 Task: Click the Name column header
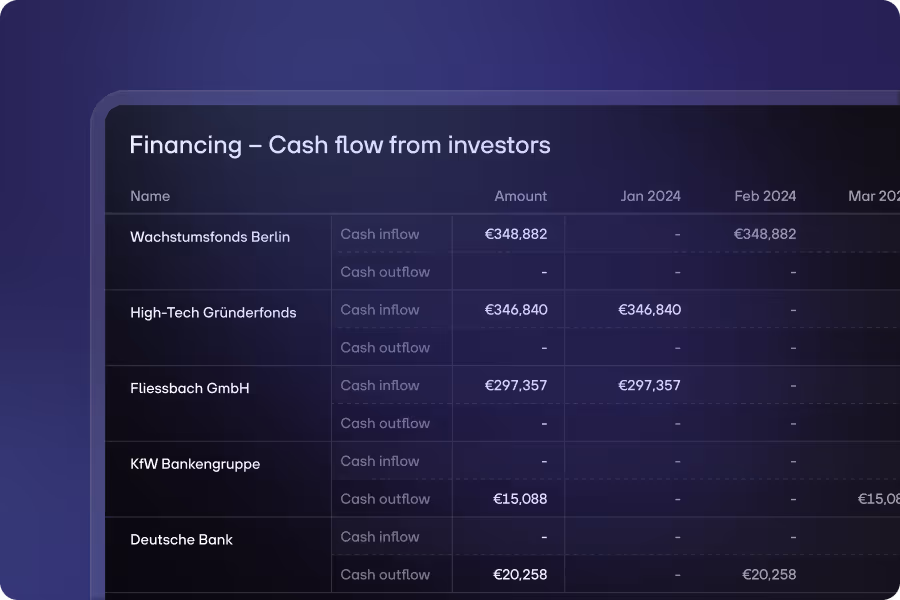tap(150, 196)
